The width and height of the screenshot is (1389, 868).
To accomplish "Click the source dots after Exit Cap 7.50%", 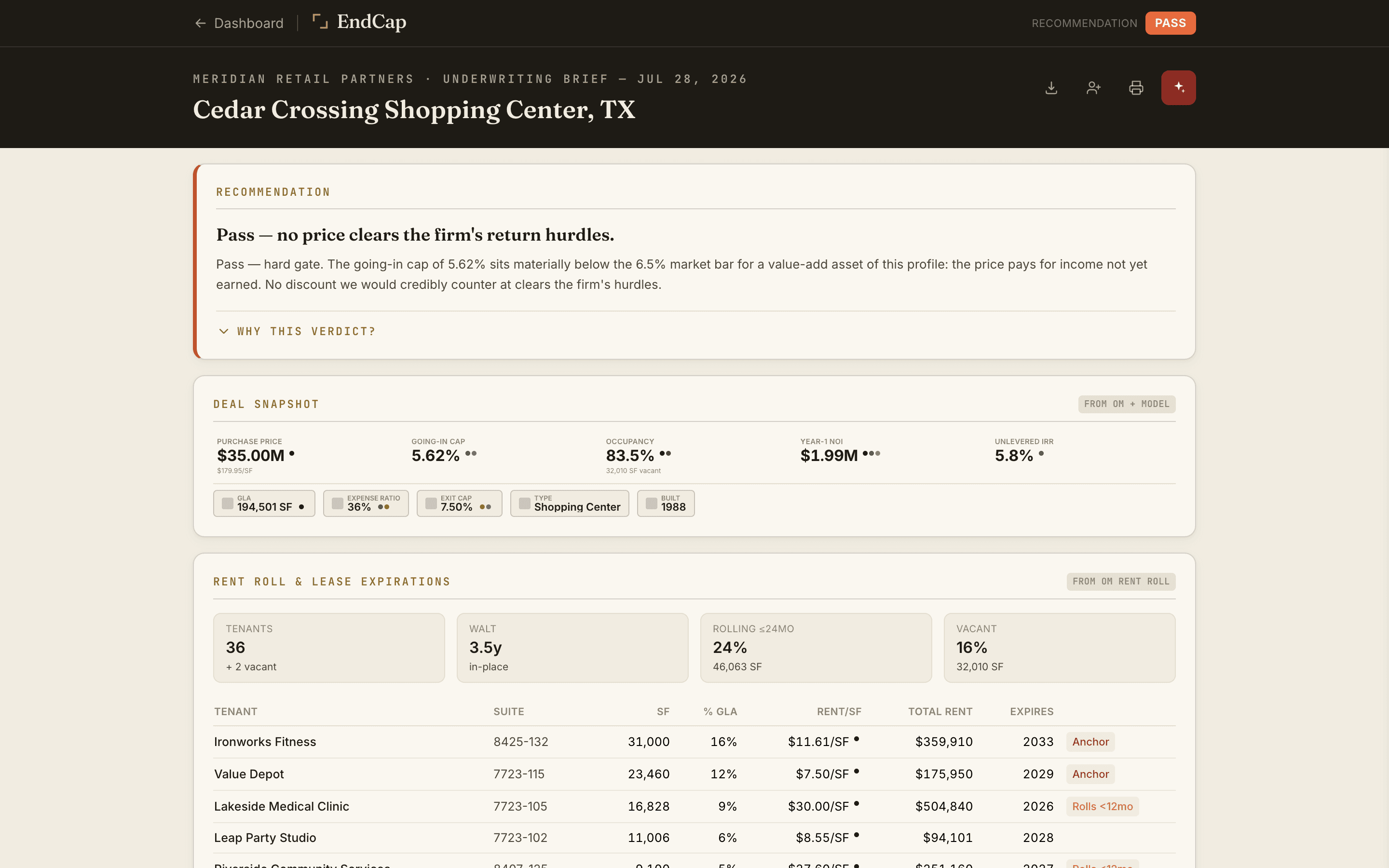I will [x=486, y=507].
